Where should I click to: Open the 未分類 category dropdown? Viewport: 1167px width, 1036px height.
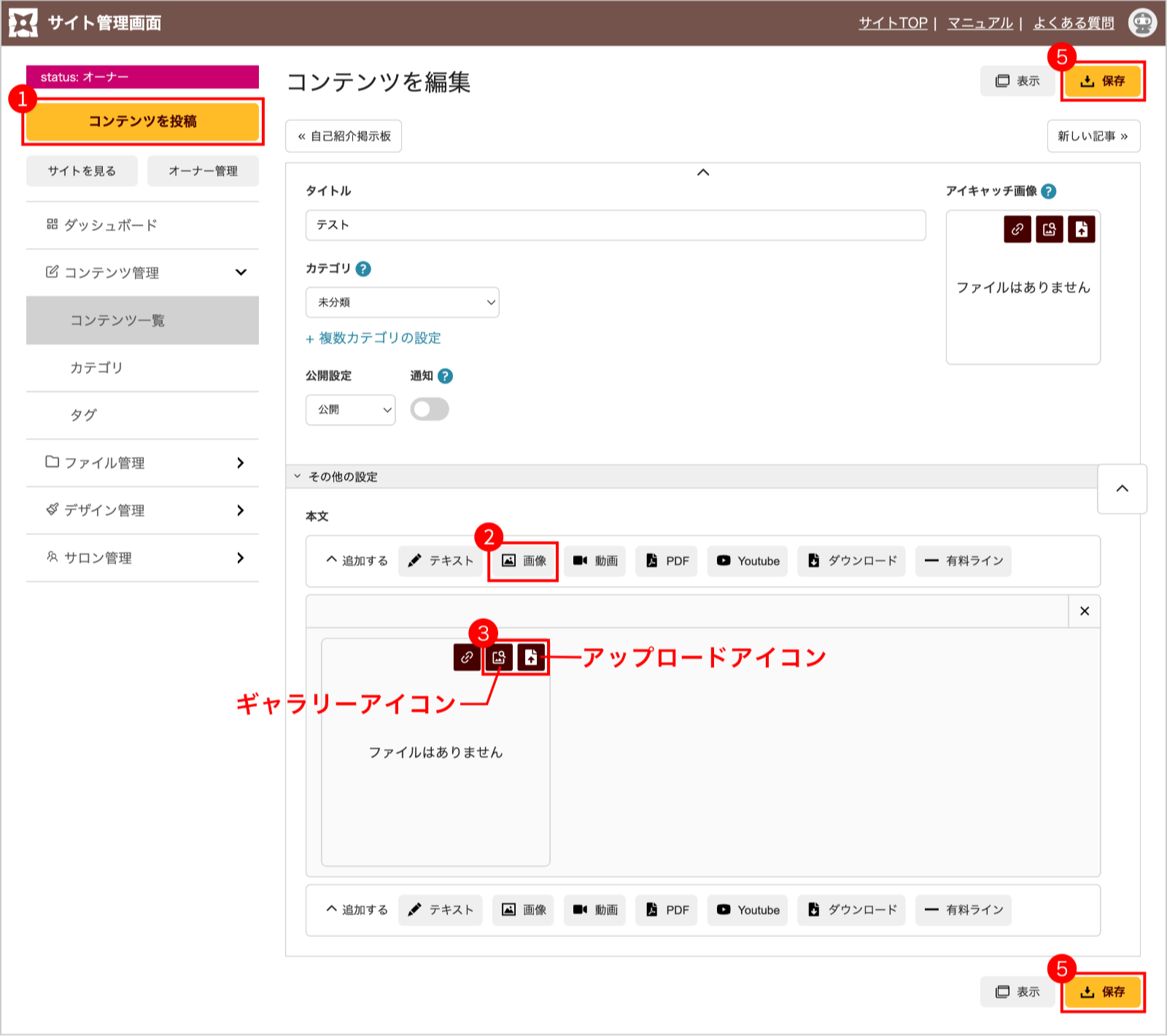[x=402, y=303]
